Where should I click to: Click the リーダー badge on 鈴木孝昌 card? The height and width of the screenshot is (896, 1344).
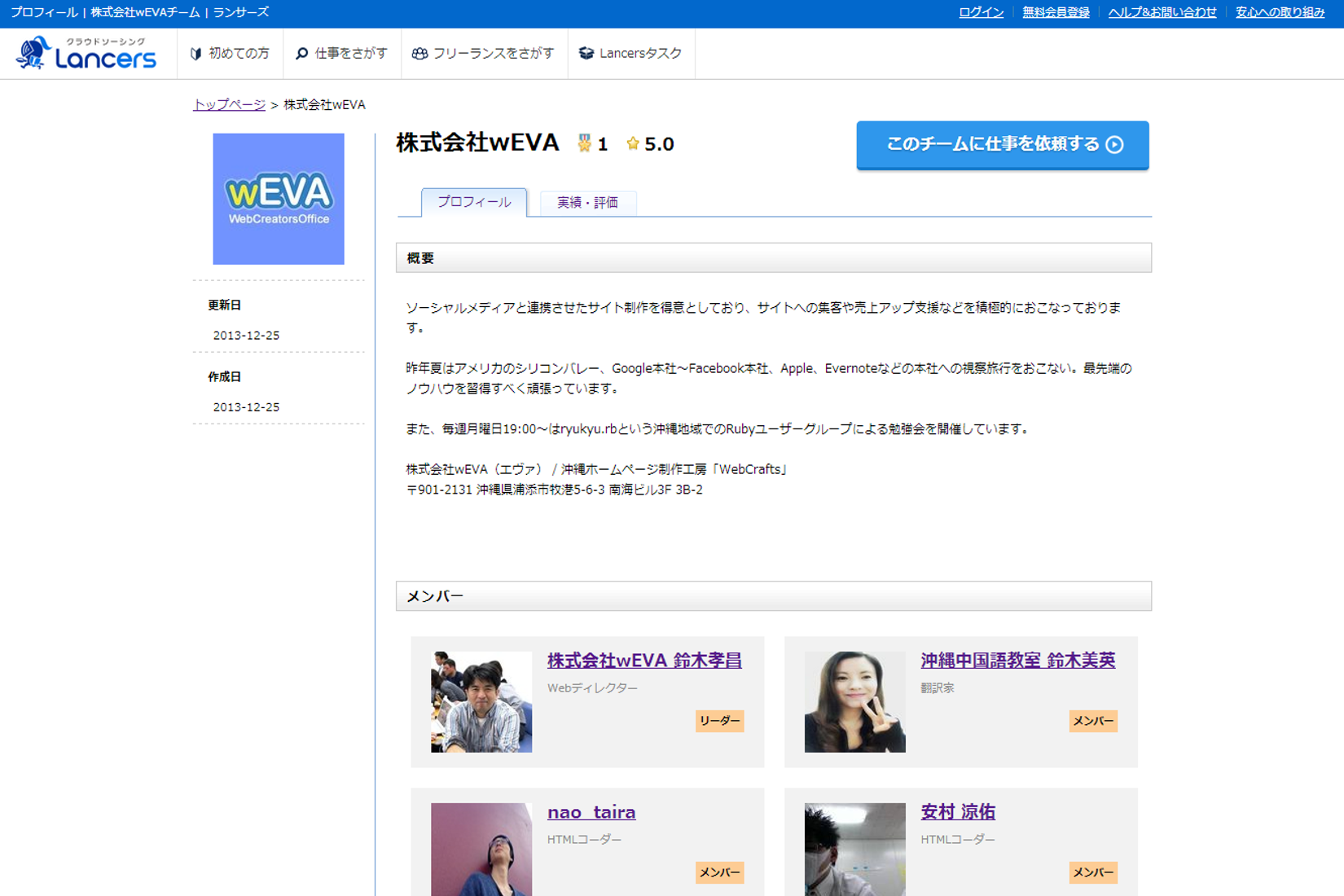720,721
